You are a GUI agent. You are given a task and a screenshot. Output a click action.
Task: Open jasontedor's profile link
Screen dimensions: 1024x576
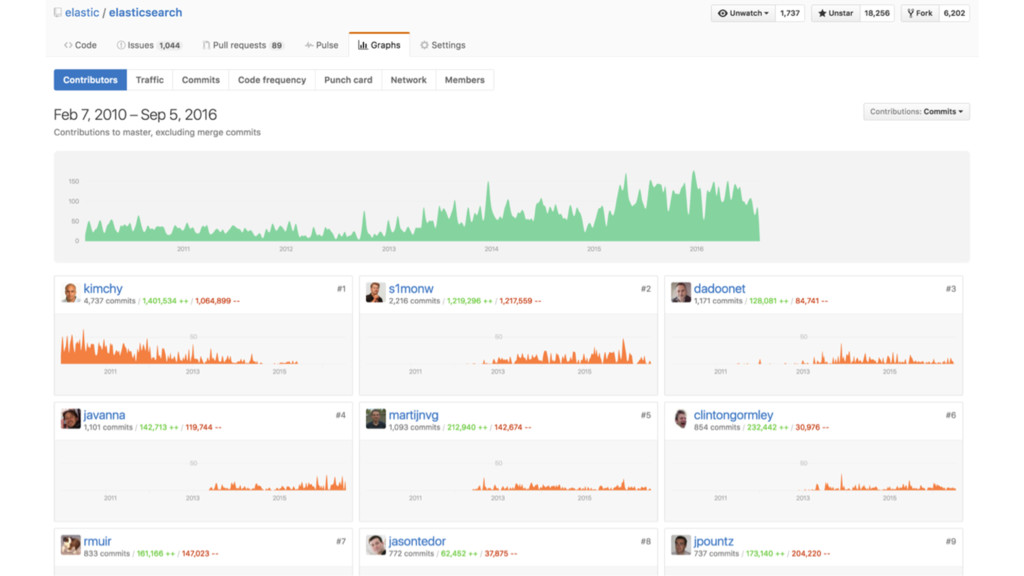pos(417,541)
